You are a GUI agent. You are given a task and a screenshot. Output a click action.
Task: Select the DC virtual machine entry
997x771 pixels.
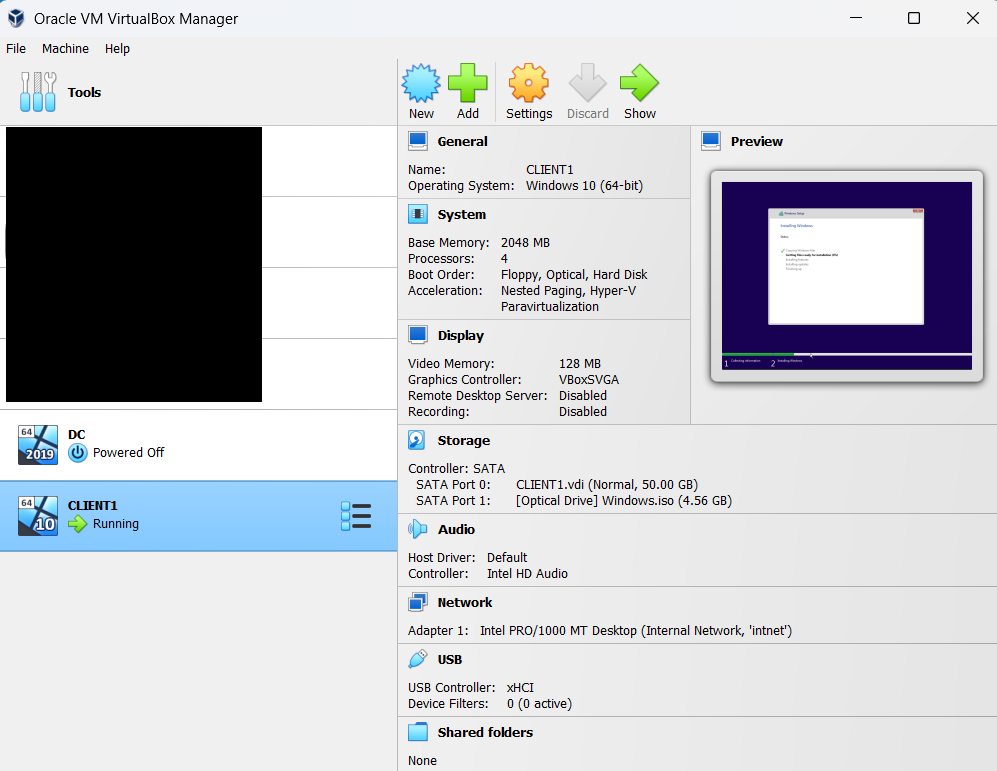[198, 445]
